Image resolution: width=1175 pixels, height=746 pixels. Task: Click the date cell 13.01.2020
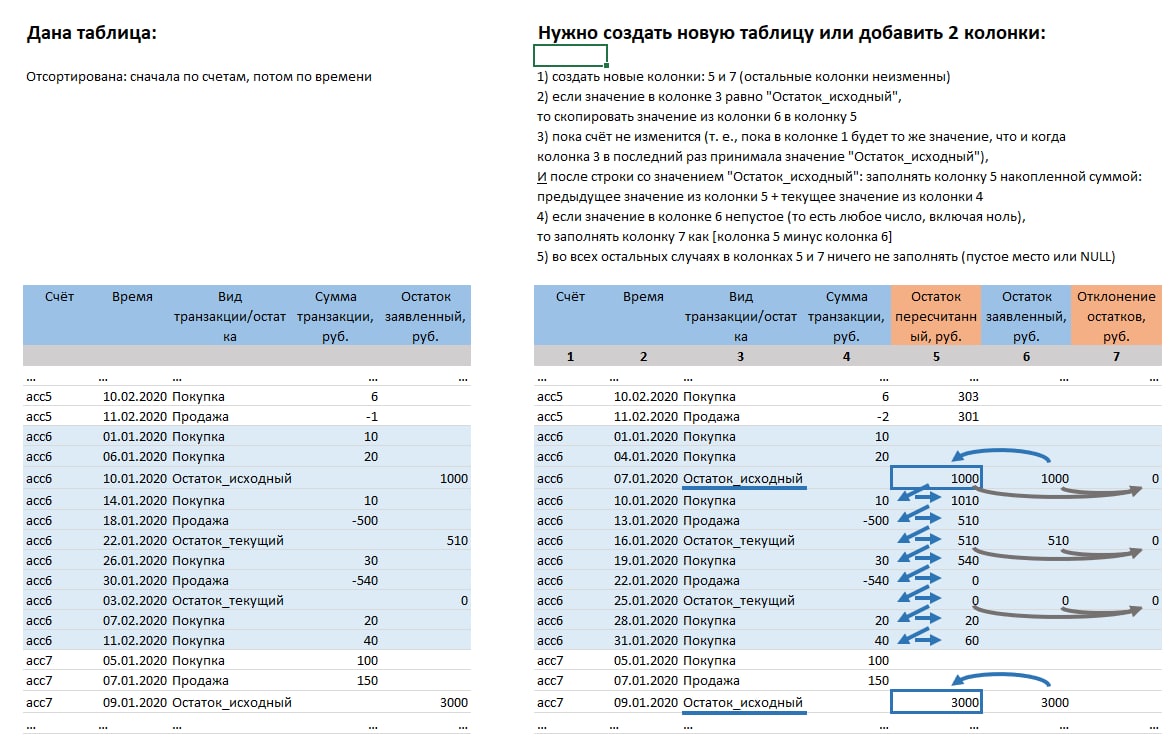pos(646,521)
